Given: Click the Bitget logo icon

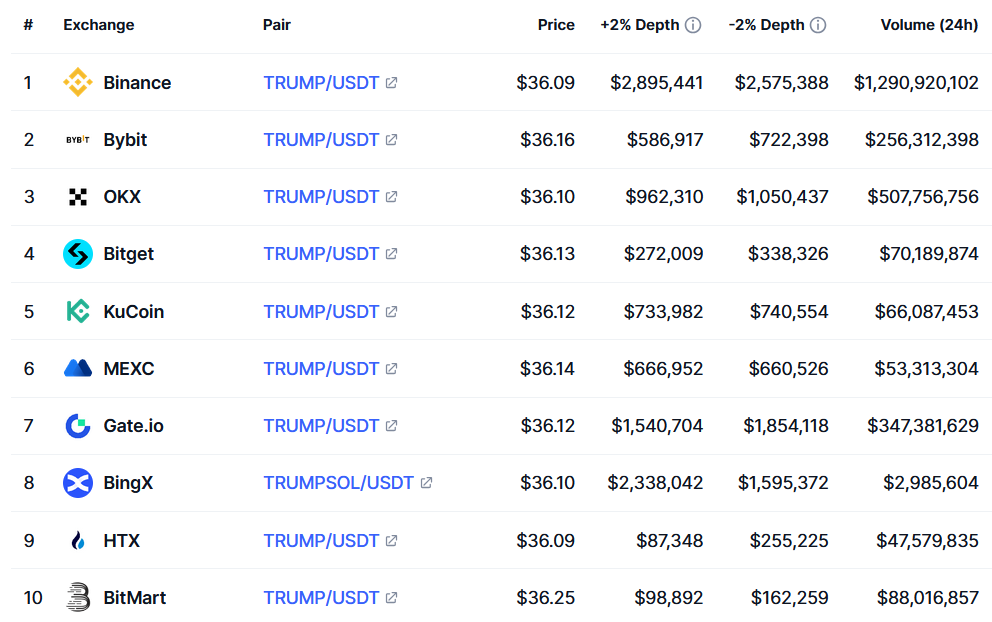Looking at the screenshot, I should click(78, 254).
